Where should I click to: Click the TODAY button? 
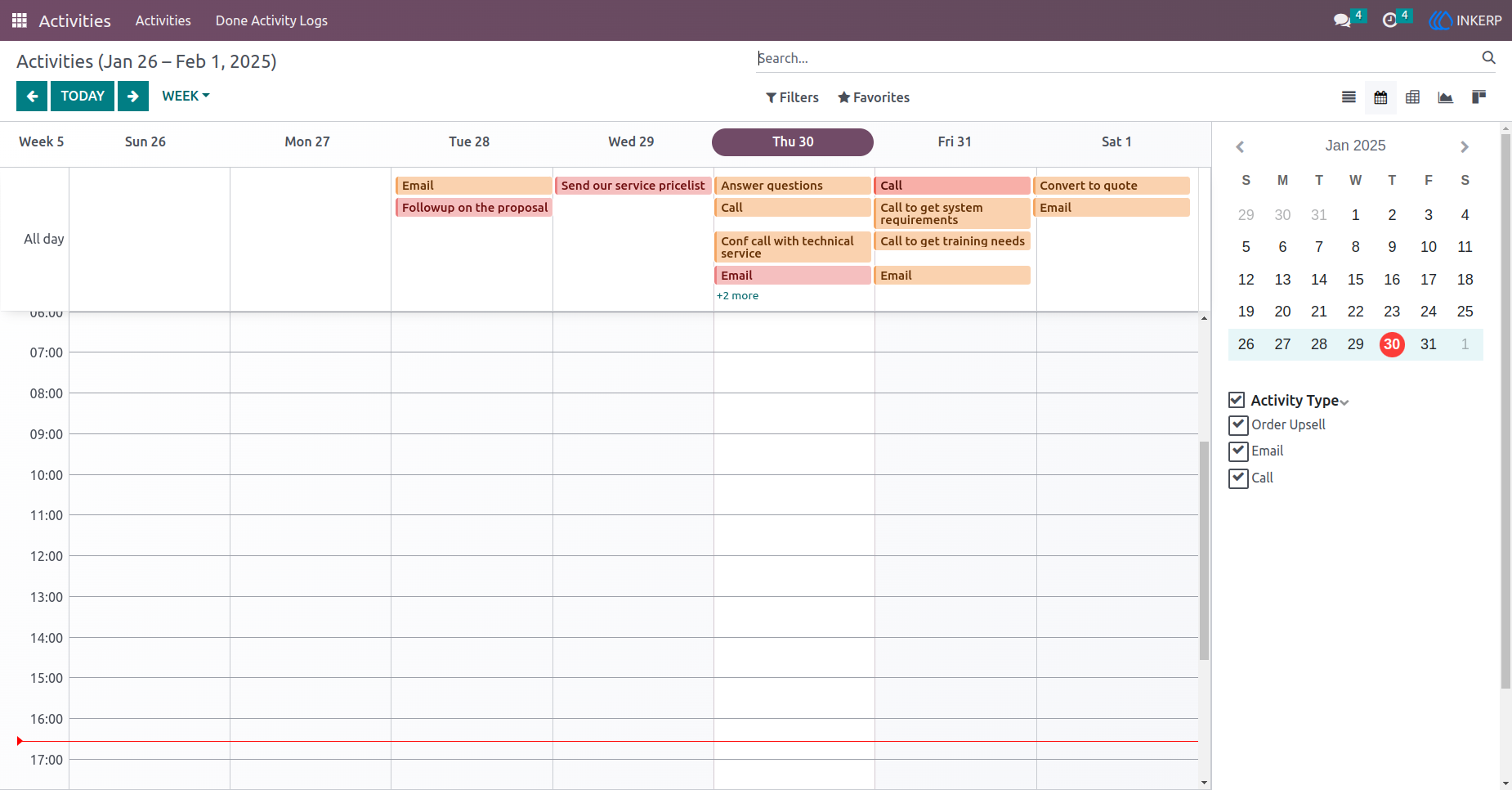point(83,96)
